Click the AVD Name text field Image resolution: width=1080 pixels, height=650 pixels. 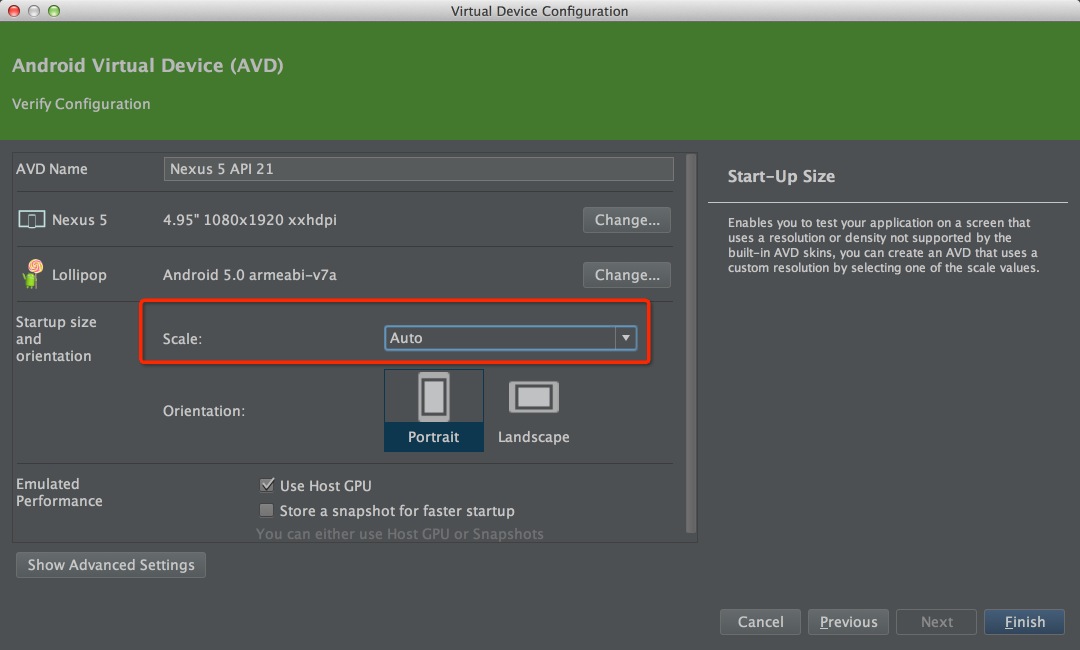coord(418,169)
